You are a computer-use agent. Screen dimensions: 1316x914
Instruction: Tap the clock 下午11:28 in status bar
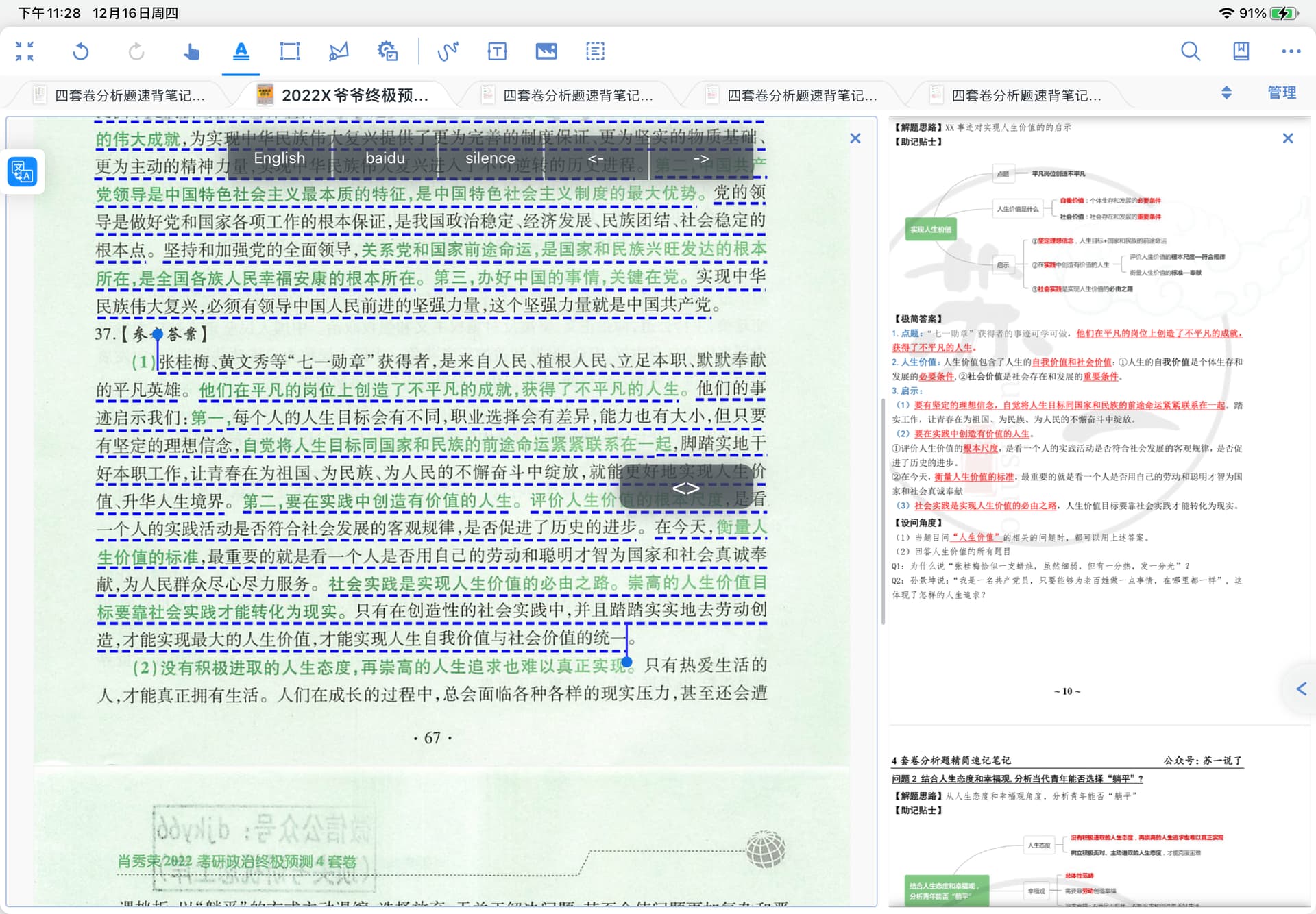click(x=49, y=13)
